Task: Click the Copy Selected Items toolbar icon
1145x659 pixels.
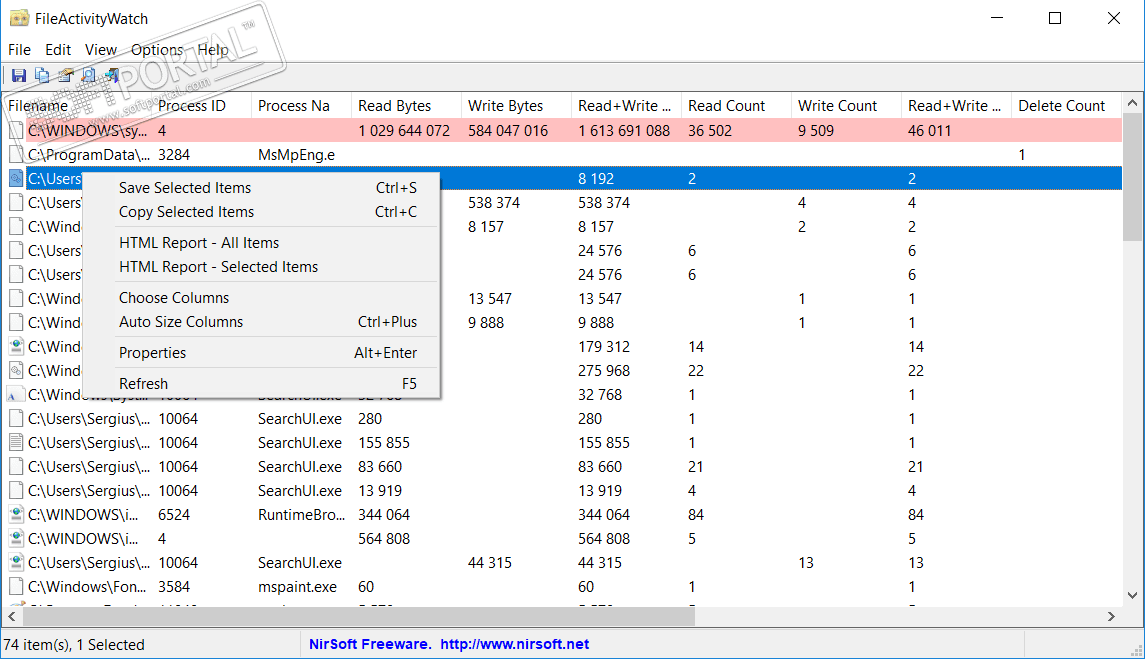Action: [42, 75]
